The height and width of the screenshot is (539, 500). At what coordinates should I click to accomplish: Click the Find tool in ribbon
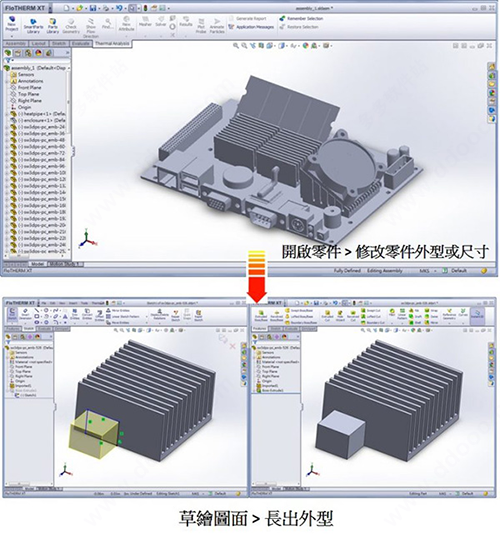(x=108, y=23)
